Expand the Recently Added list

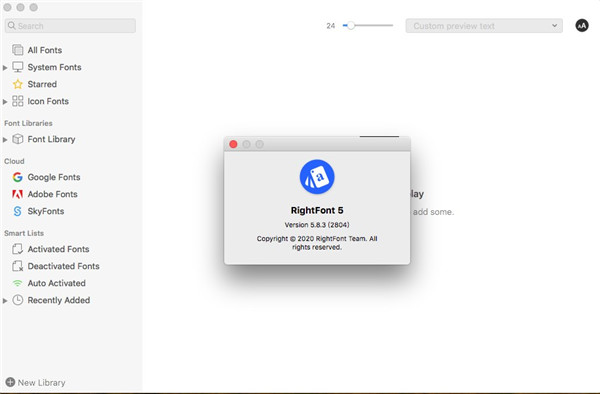click(5, 301)
